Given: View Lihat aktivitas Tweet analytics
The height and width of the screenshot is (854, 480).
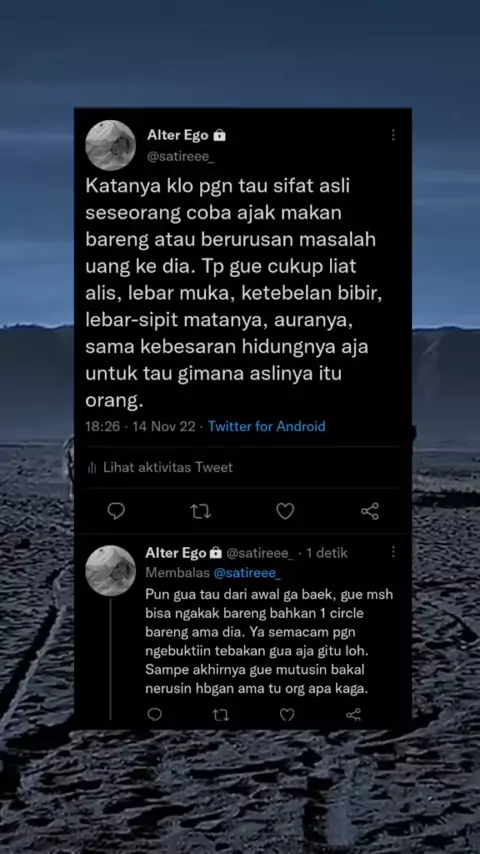Looking at the screenshot, I should click(160, 467).
